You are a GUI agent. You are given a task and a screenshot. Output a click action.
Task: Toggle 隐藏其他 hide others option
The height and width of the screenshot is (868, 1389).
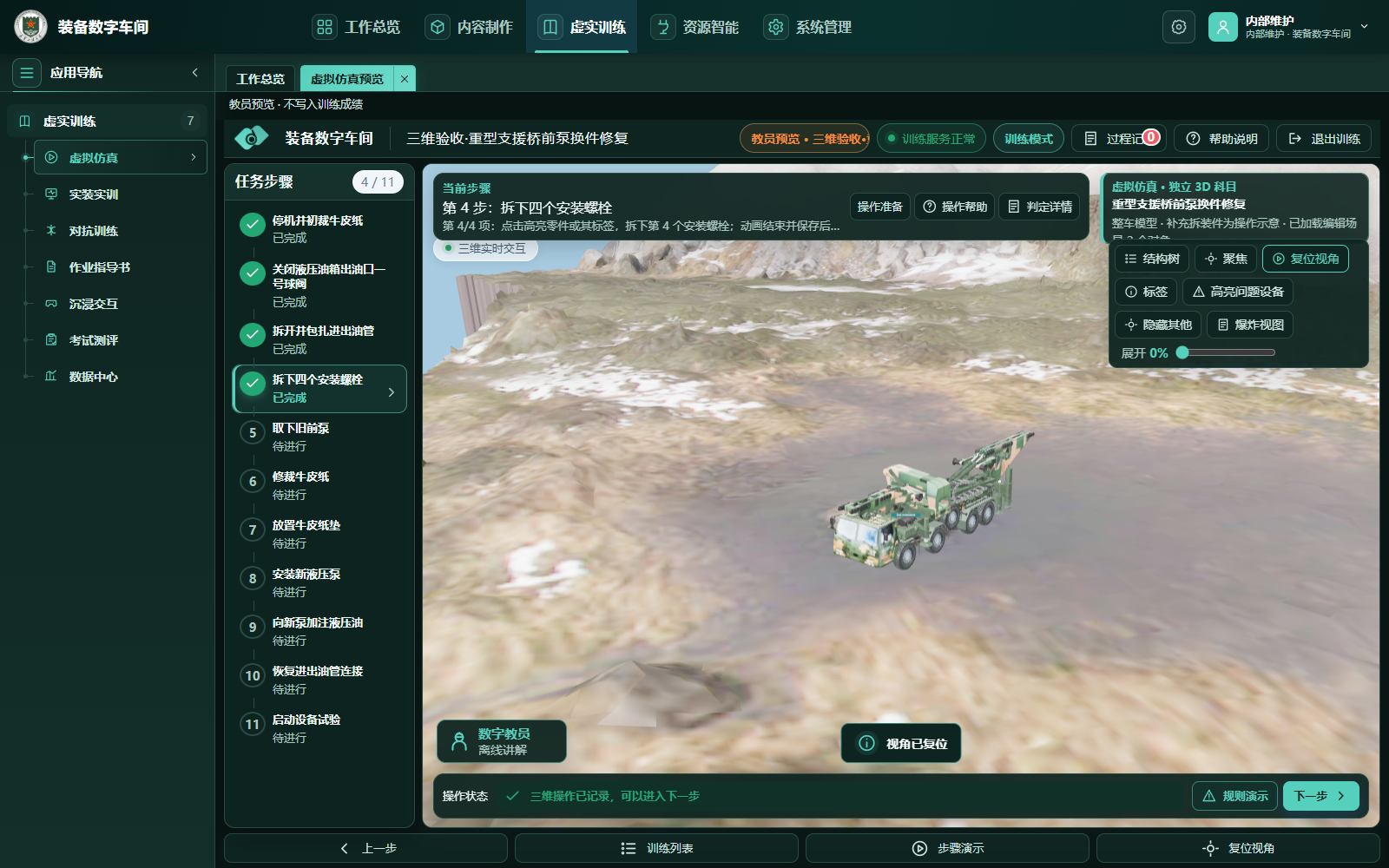click(1158, 325)
